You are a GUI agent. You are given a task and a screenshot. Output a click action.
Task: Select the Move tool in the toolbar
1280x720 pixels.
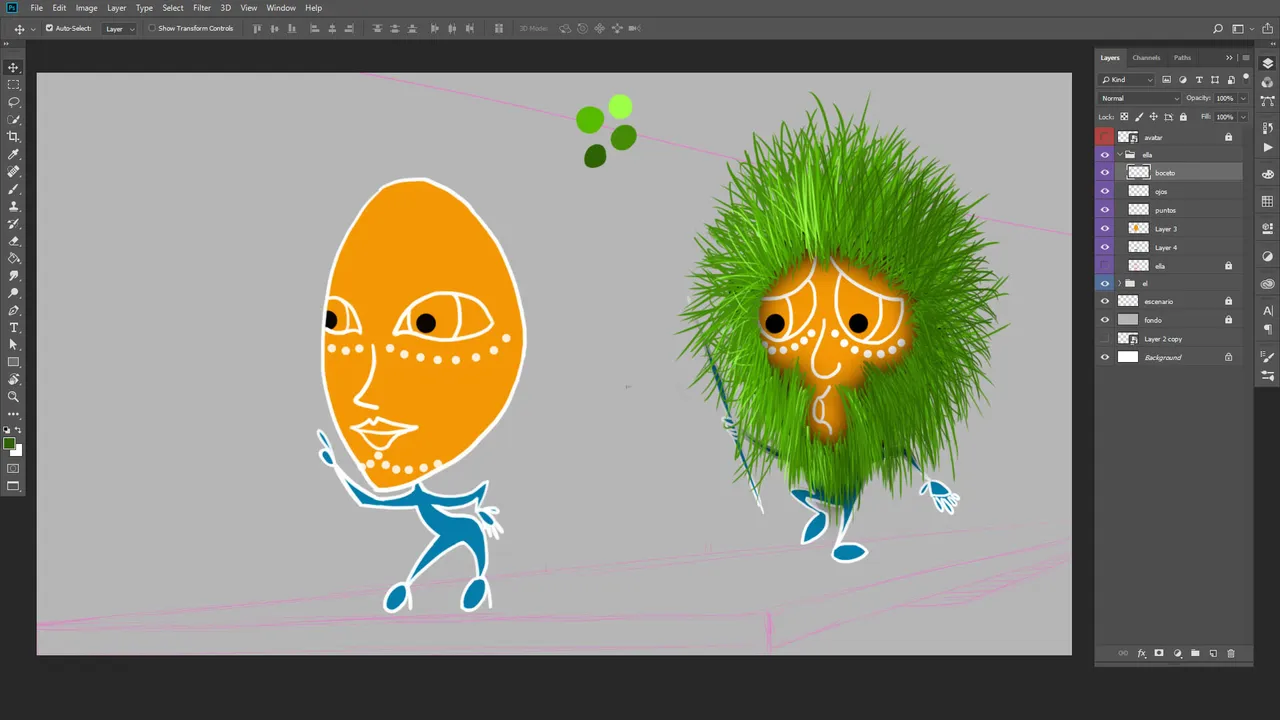click(13, 67)
